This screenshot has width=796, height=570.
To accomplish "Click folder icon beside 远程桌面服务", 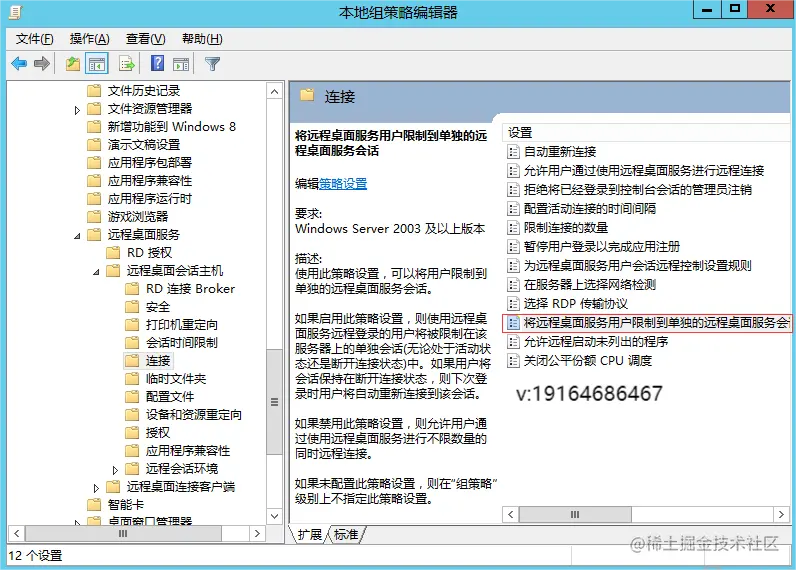I will [x=94, y=234].
